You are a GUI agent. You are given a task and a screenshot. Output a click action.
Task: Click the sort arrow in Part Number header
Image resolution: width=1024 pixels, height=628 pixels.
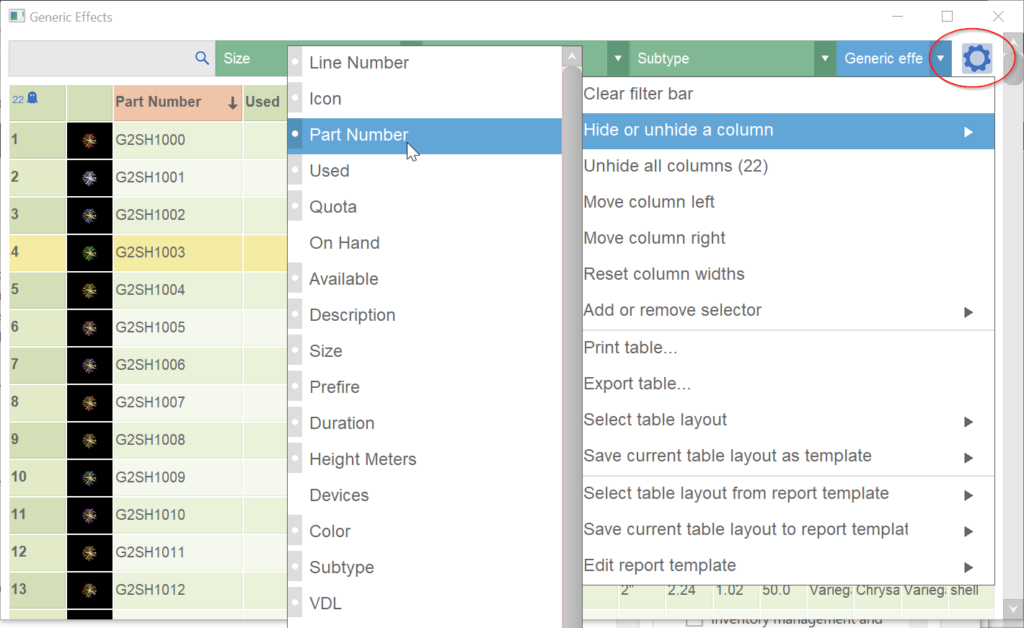point(232,102)
